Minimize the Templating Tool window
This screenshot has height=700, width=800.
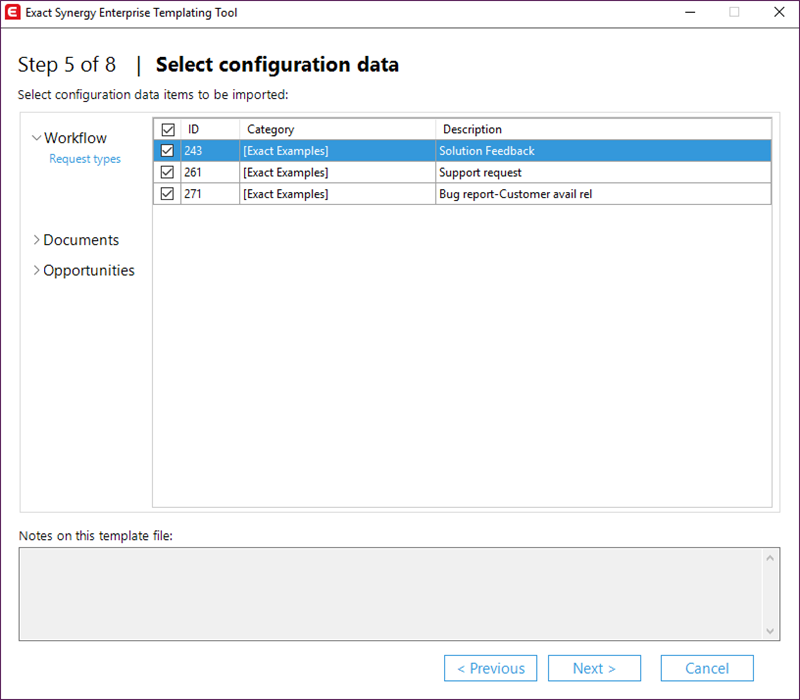point(690,12)
